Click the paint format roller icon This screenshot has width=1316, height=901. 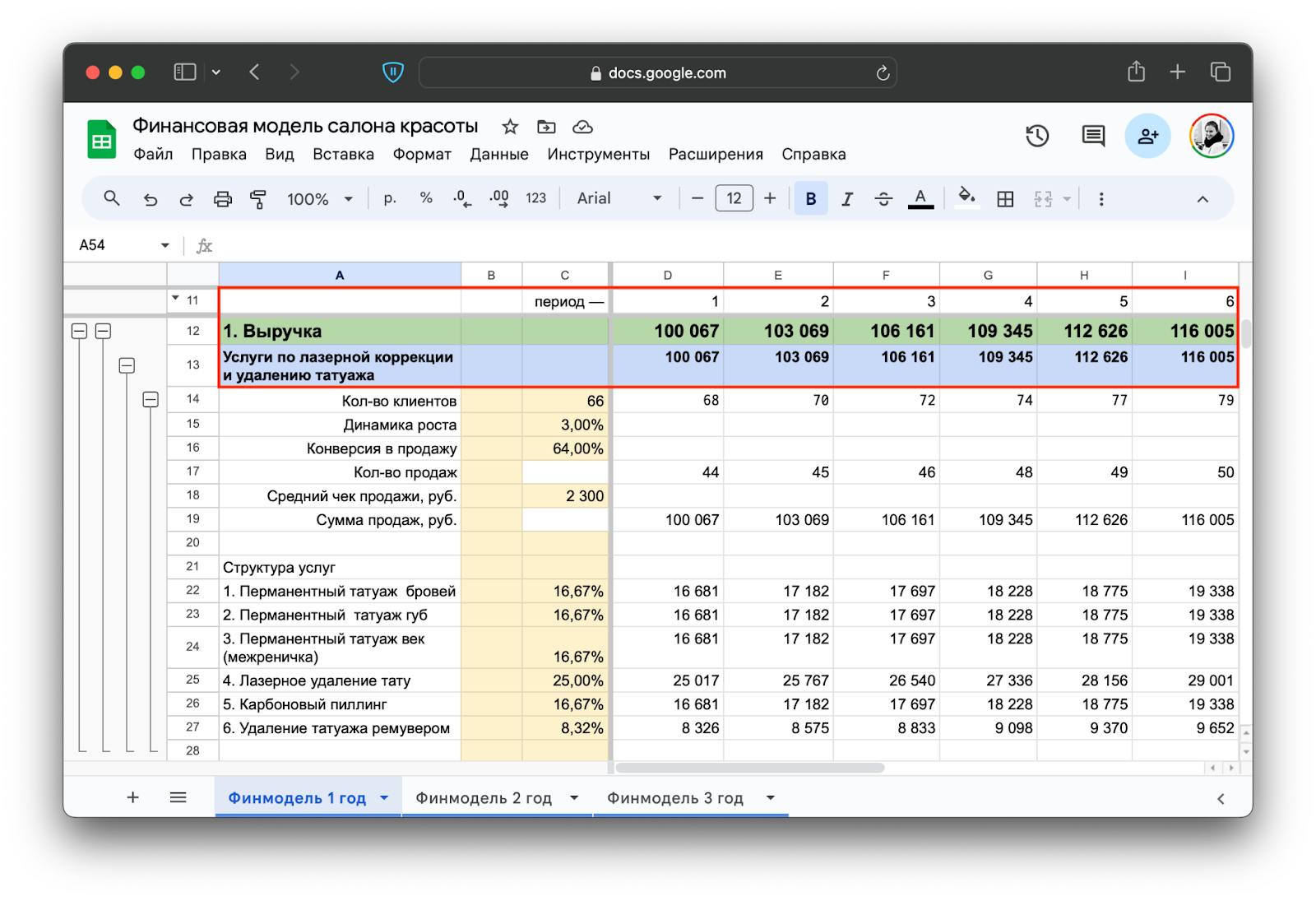click(x=258, y=199)
